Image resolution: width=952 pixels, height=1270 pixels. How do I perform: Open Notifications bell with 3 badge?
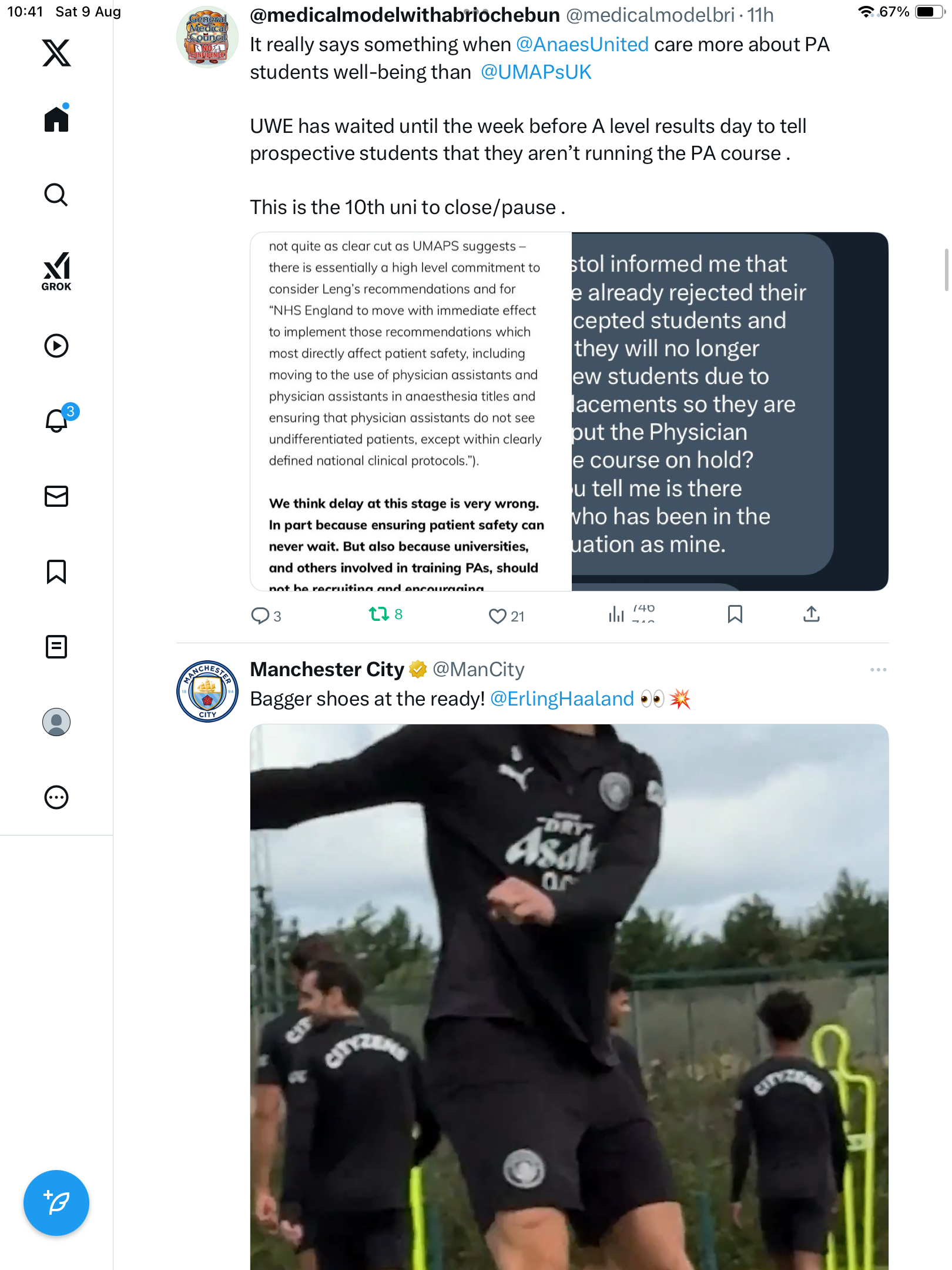[x=59, y=419]
